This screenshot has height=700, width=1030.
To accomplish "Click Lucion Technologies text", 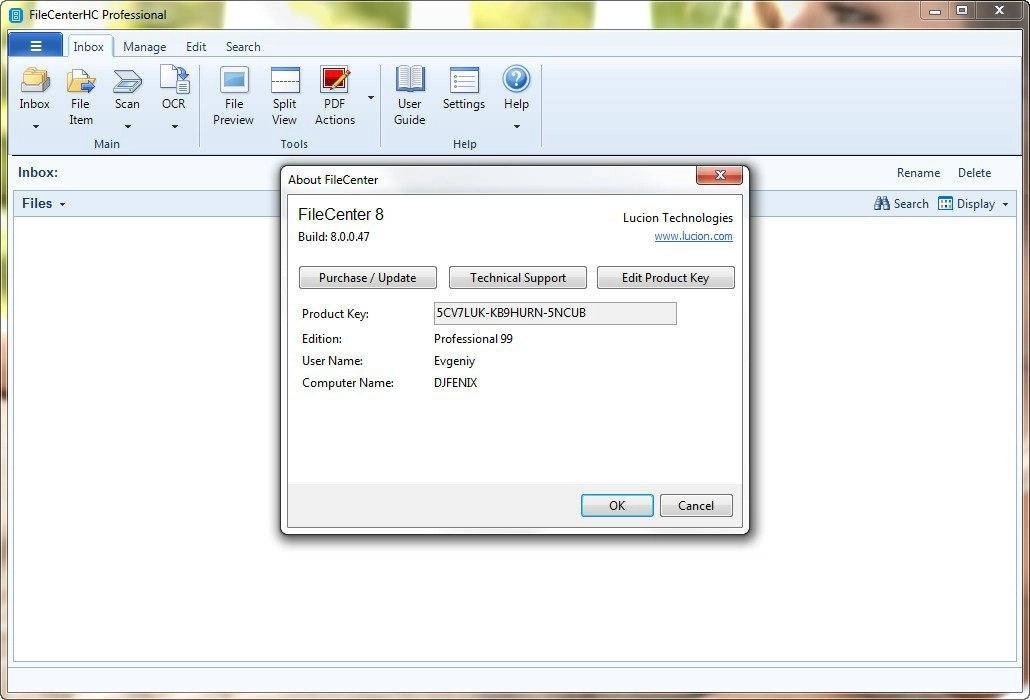I will point(677,218).
